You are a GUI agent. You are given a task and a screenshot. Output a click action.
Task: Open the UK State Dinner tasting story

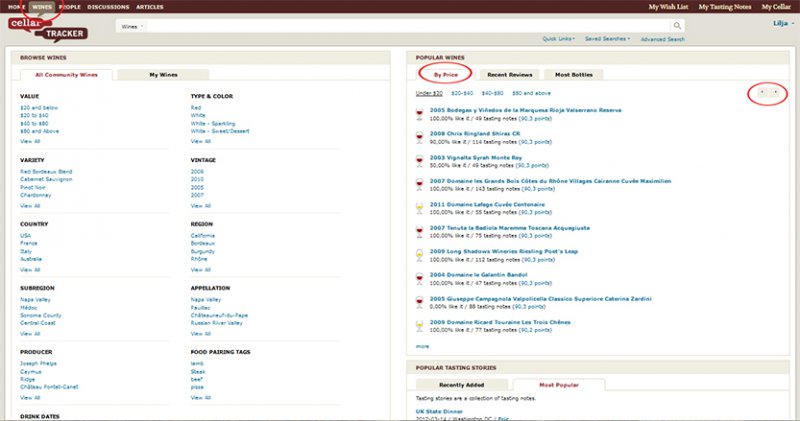coord(439,411)
